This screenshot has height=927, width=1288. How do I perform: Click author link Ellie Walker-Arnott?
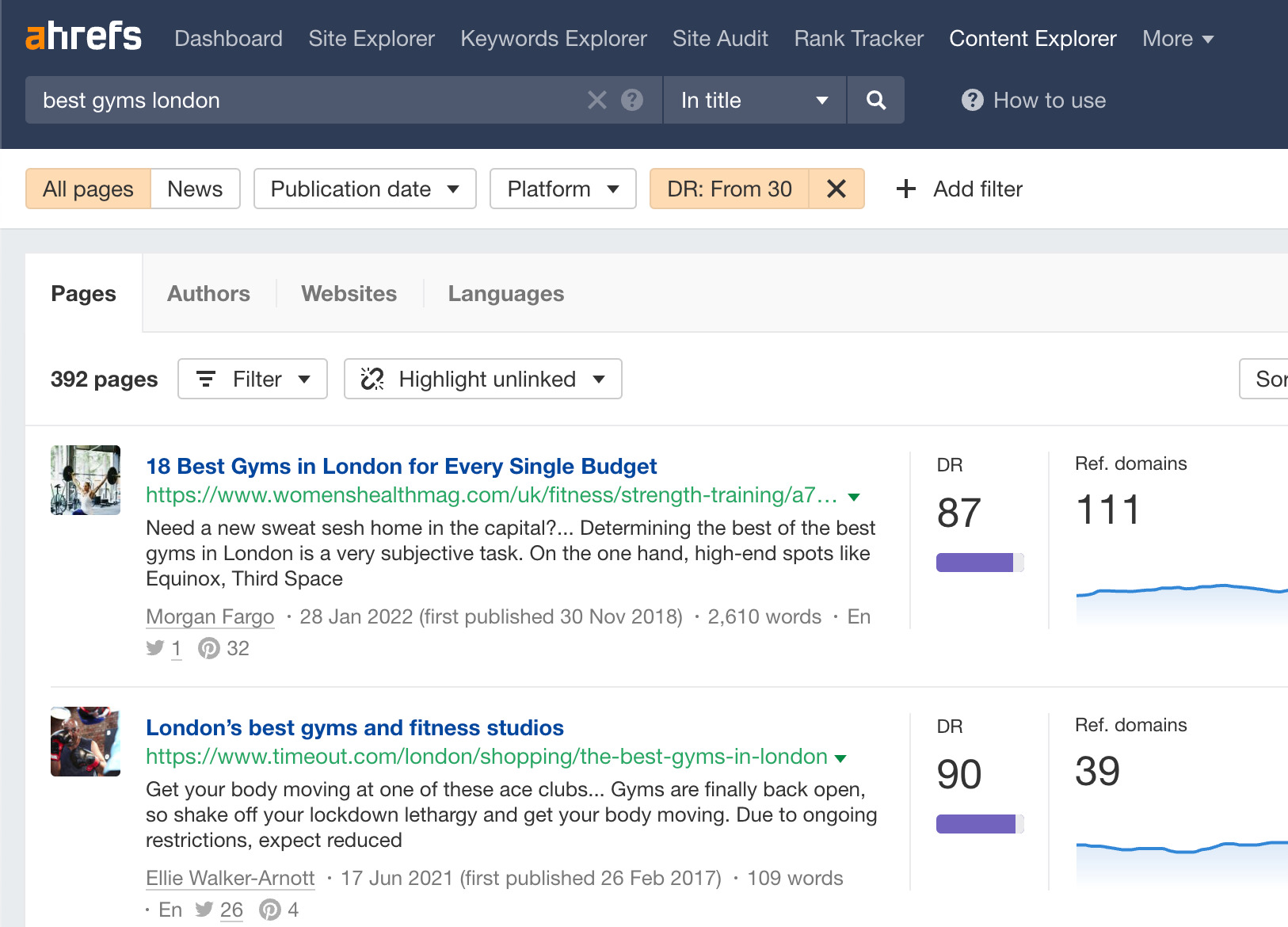coord(230,878)
